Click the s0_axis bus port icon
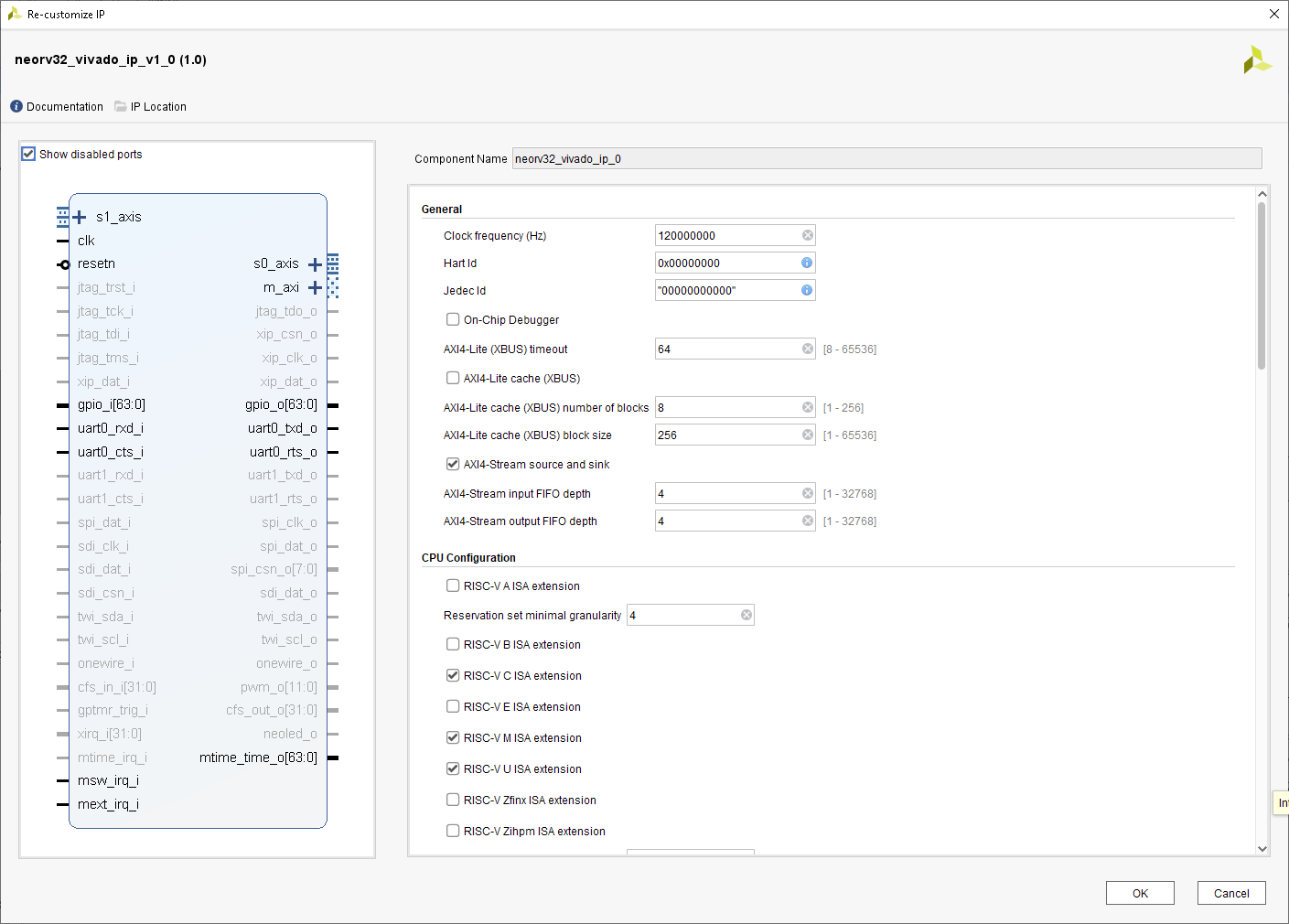This screenshot has width=1289, height=924. coord(333,264)
